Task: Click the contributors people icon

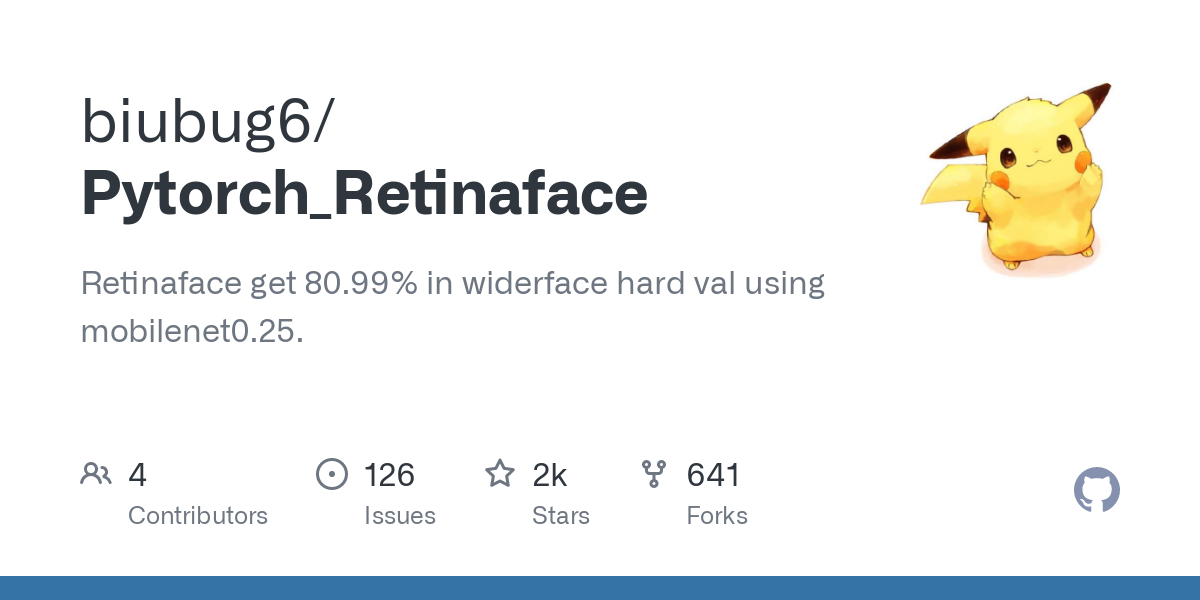Action: pyautogui.click(x=96, y=474)
